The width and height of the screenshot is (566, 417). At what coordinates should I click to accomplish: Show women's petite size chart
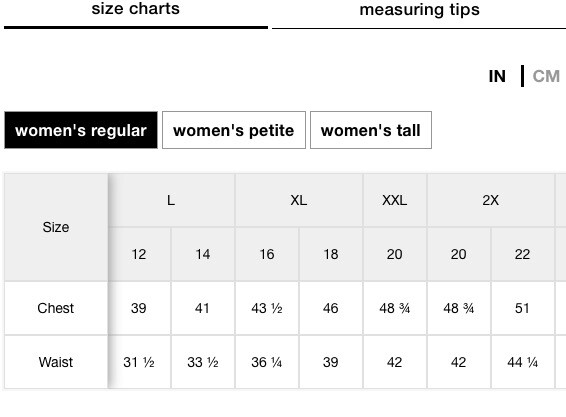click(234, 130)
